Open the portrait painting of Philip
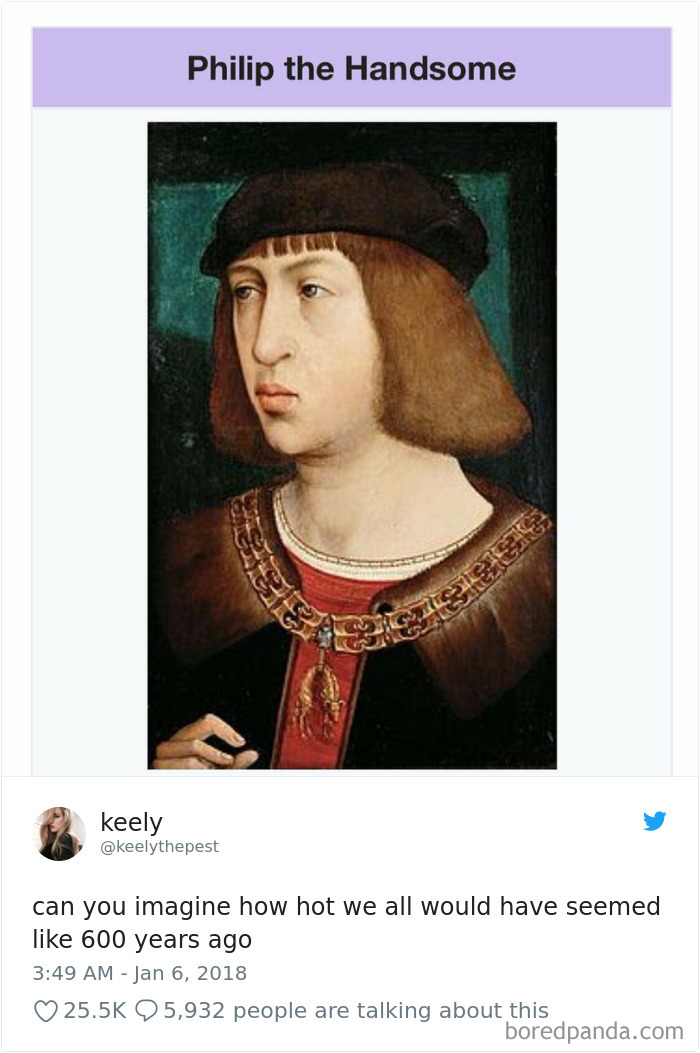Image resolution: width=700 pixels, height=1053 pixels. coord(352,445)
